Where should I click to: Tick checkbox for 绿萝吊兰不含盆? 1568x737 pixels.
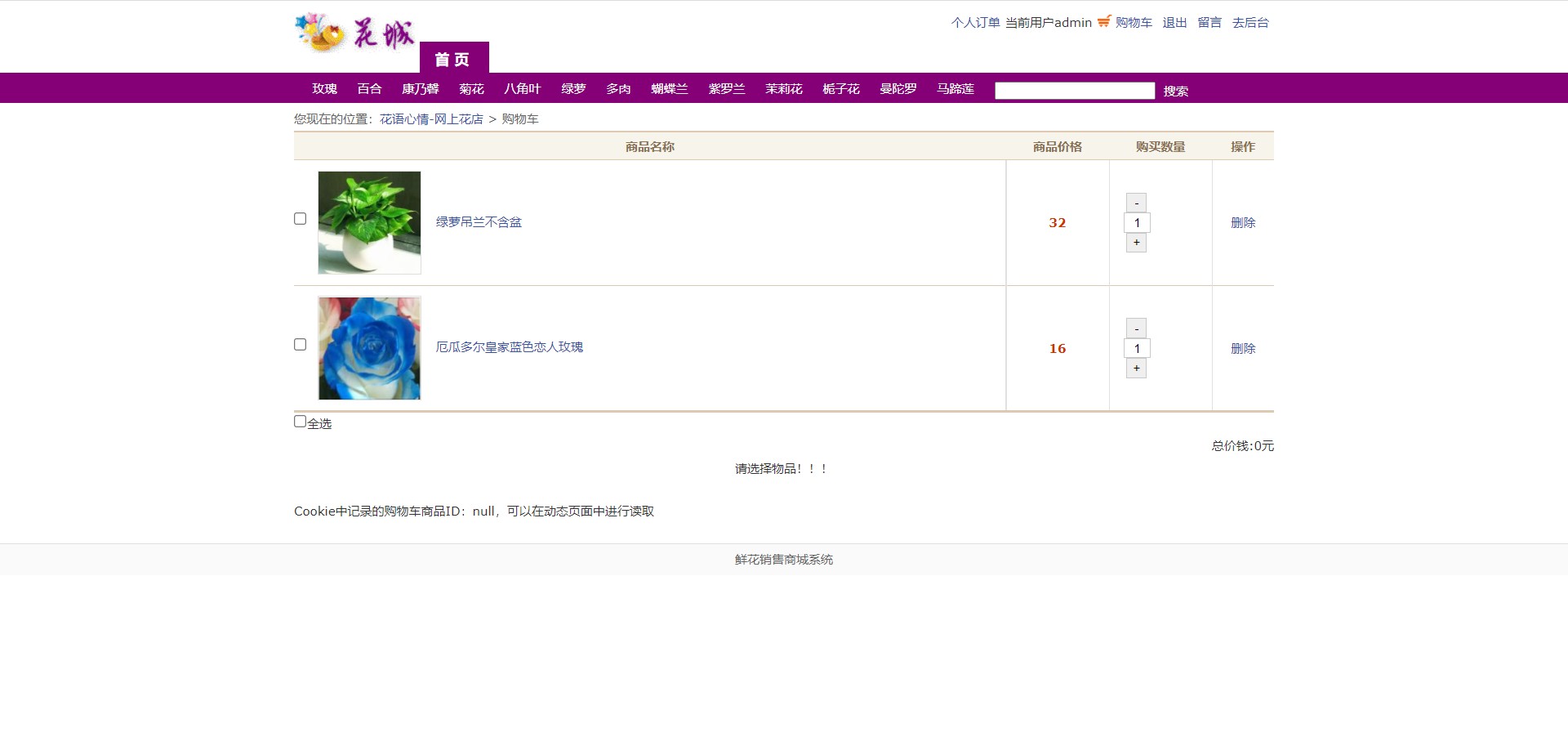(x=300, y=219)
